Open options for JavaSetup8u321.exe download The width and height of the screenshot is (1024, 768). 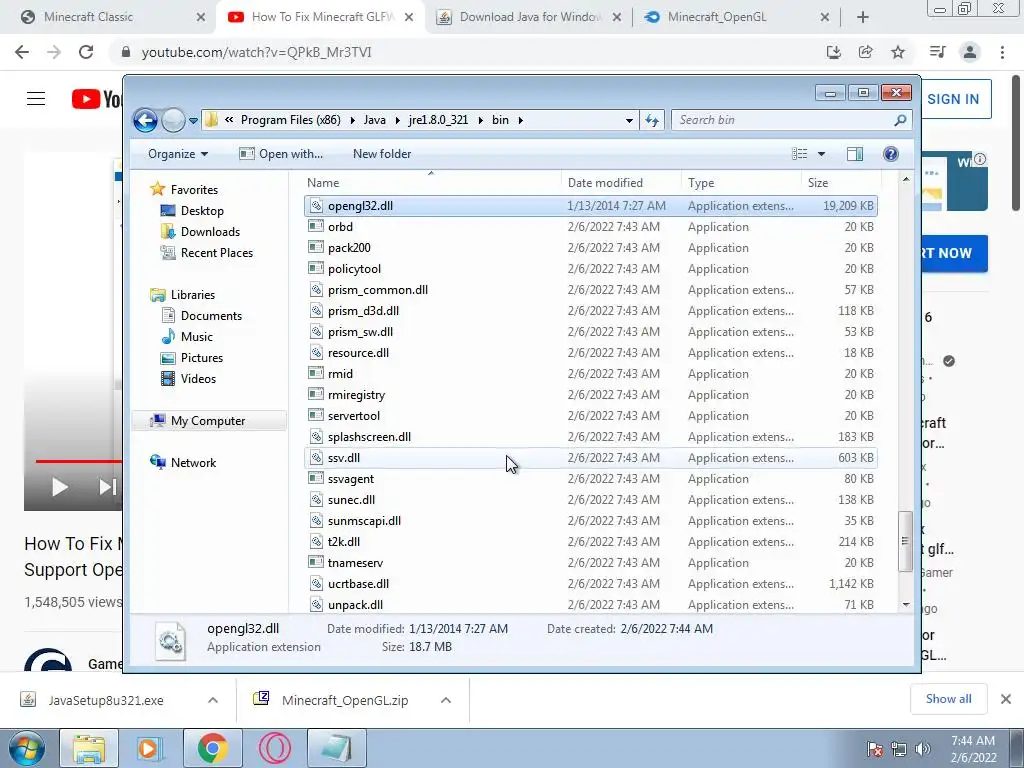[x=213, y=700]
